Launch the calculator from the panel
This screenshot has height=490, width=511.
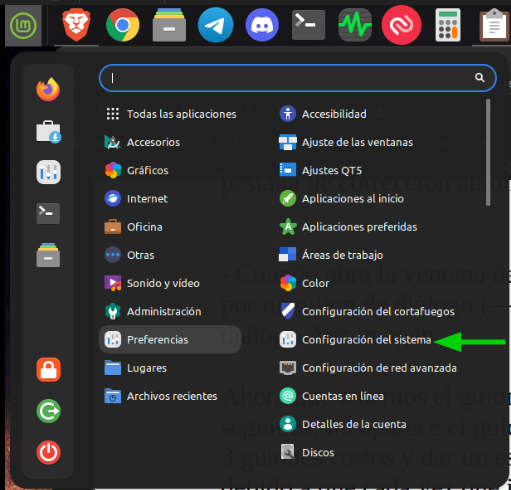click(x=448, y=25)
